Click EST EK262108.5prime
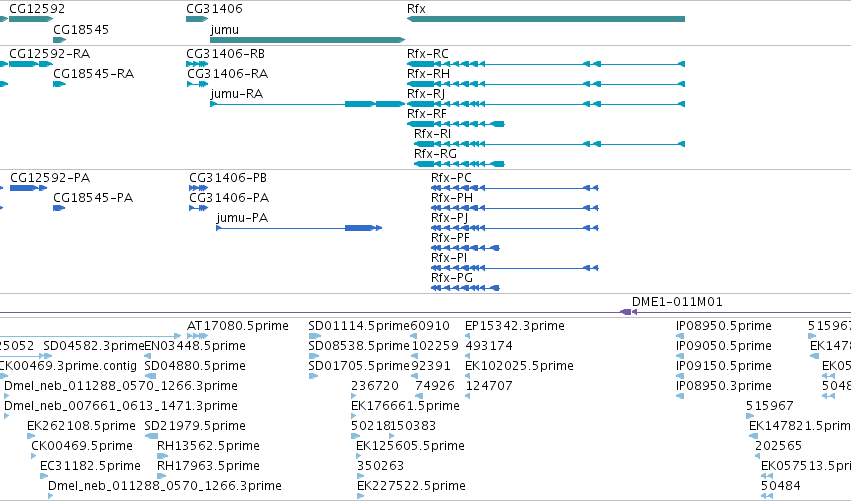The height and width of the screenshot is (501, 851). tap(81, 427)
